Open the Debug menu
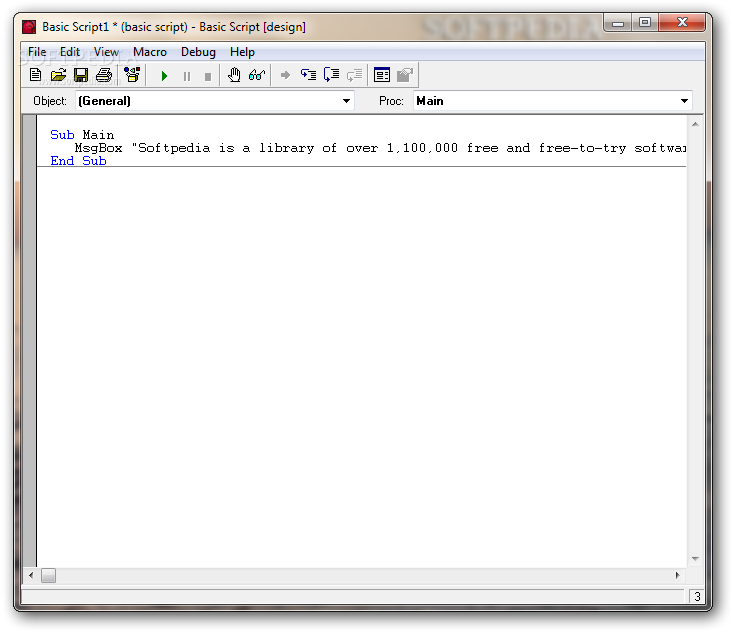Screen dimensions: 733x632 pos(198,52)
